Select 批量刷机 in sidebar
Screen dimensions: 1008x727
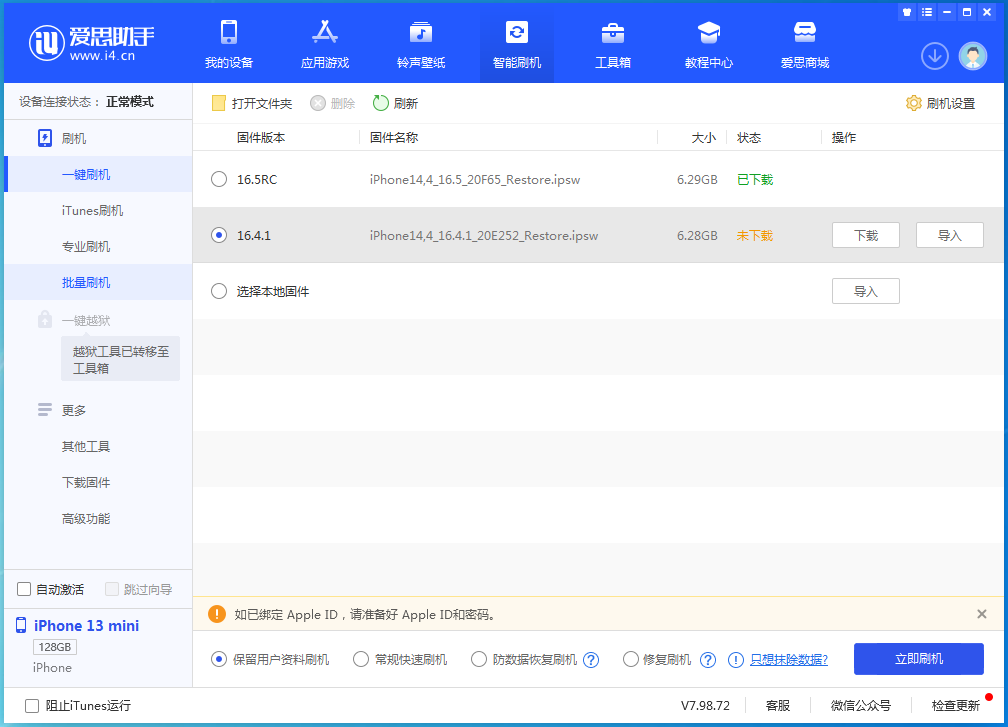(x=98, y=282)
